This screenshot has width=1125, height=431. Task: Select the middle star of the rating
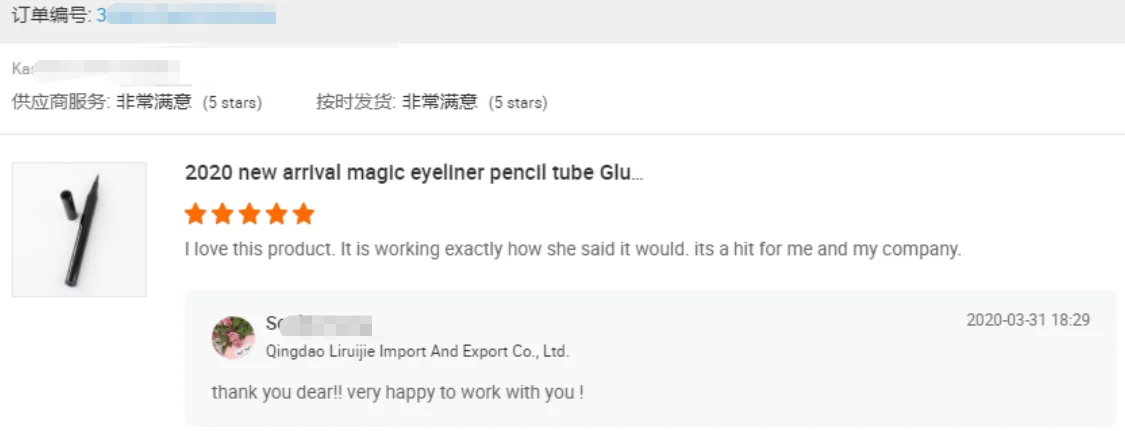250,214
